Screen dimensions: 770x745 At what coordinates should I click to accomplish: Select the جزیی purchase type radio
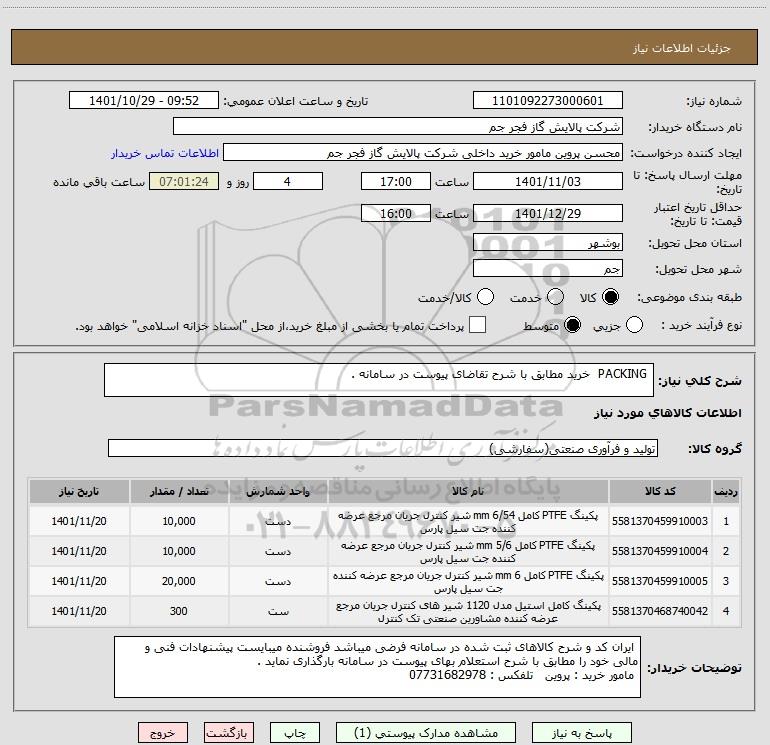pyautogui.click(x=634, y=325)
